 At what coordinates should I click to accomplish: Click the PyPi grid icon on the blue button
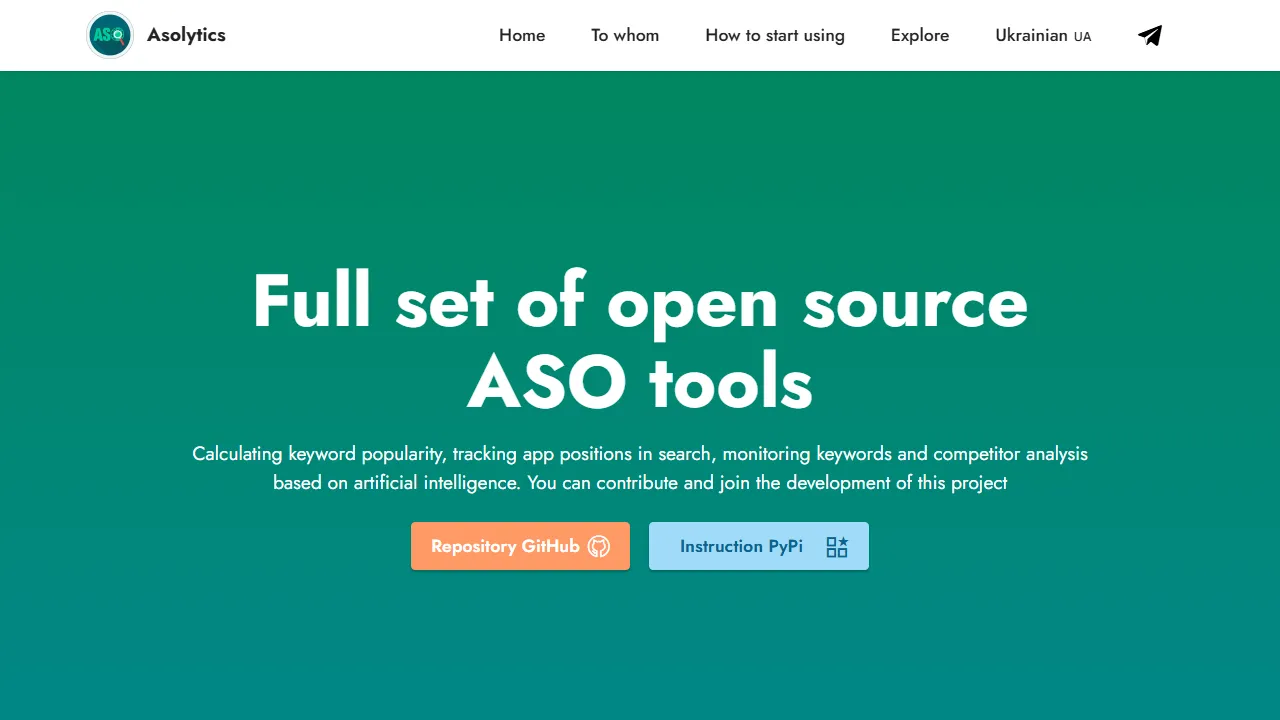pos(837,546)
